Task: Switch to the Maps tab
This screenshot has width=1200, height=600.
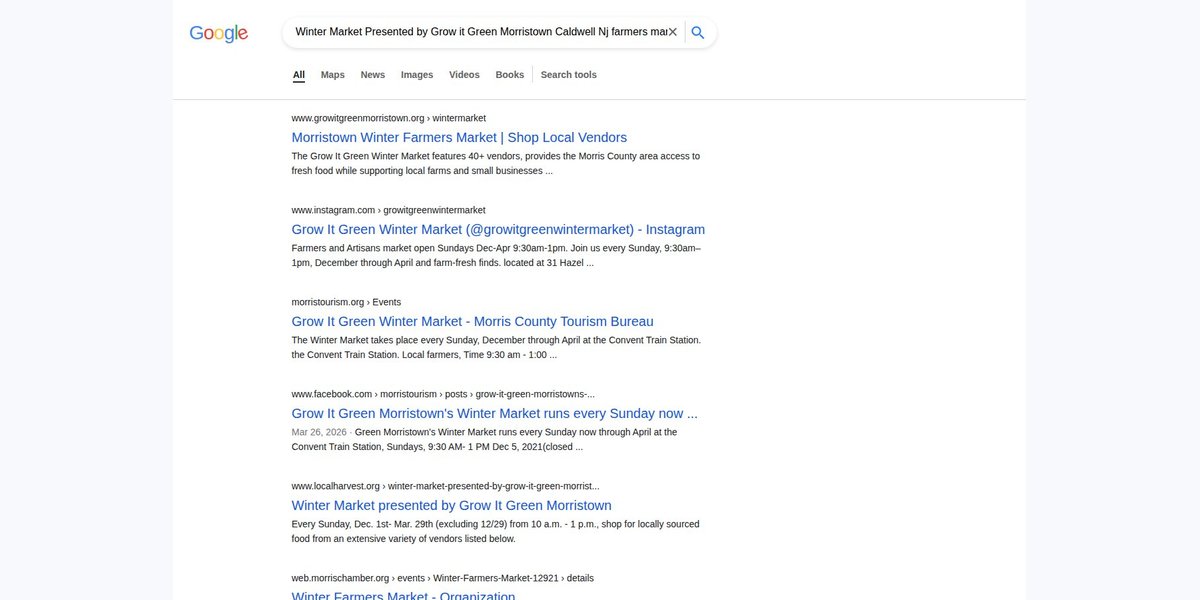Action: coord(333,75)
